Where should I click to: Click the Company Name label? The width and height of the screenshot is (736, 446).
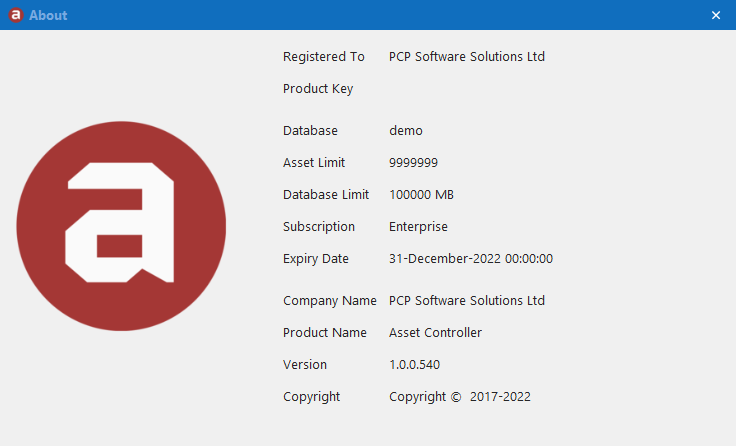(x=330, y=300)
